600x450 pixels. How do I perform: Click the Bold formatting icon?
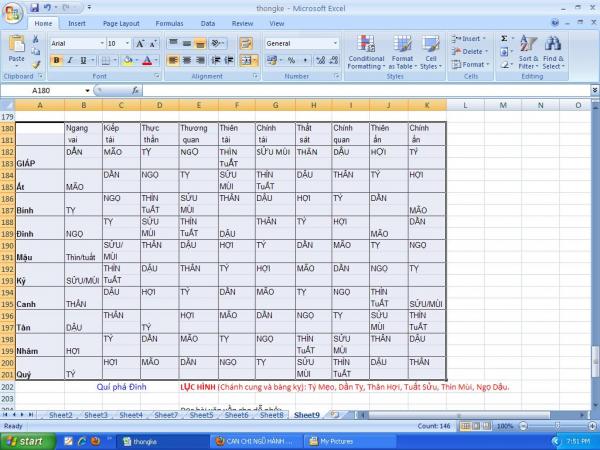[x=56, y=60]
